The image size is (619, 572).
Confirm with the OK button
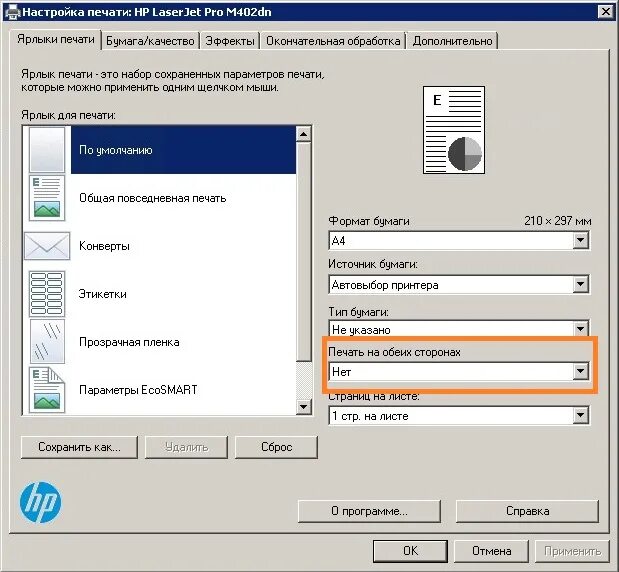pyautogui.click(x=410, y=551)
